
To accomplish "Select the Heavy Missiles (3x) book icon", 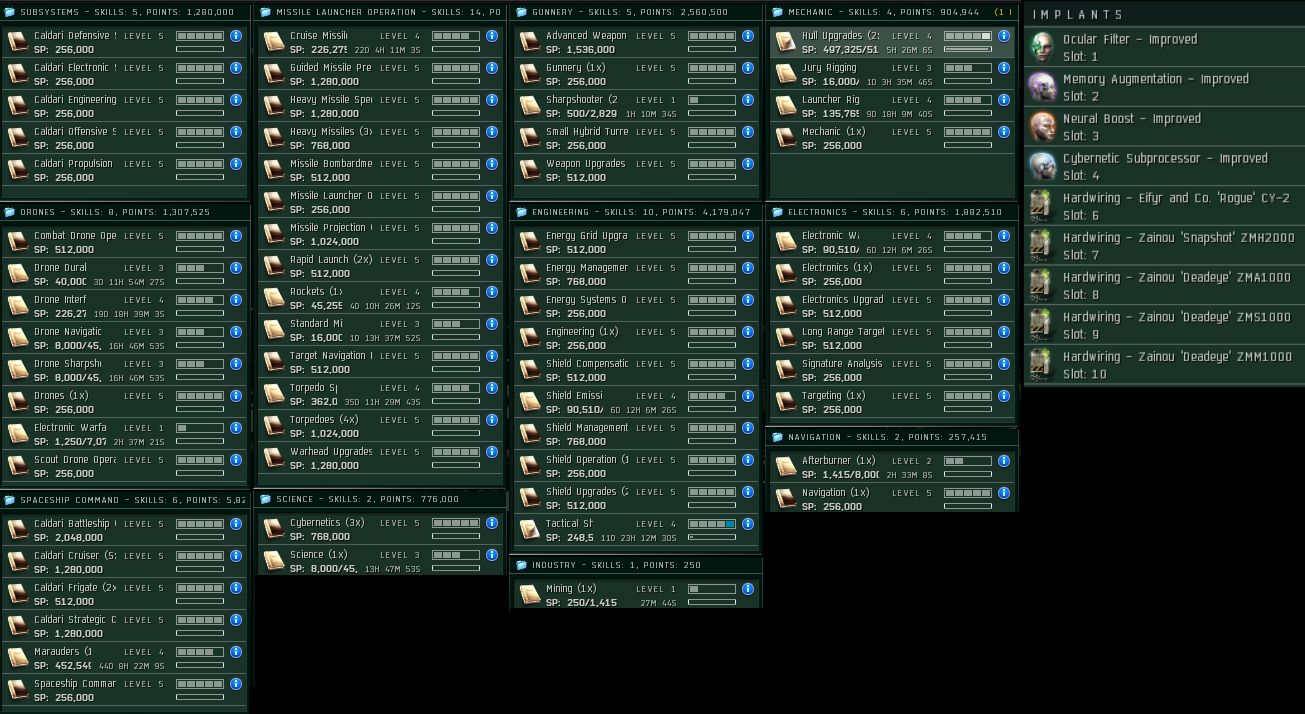I will 273,138.
